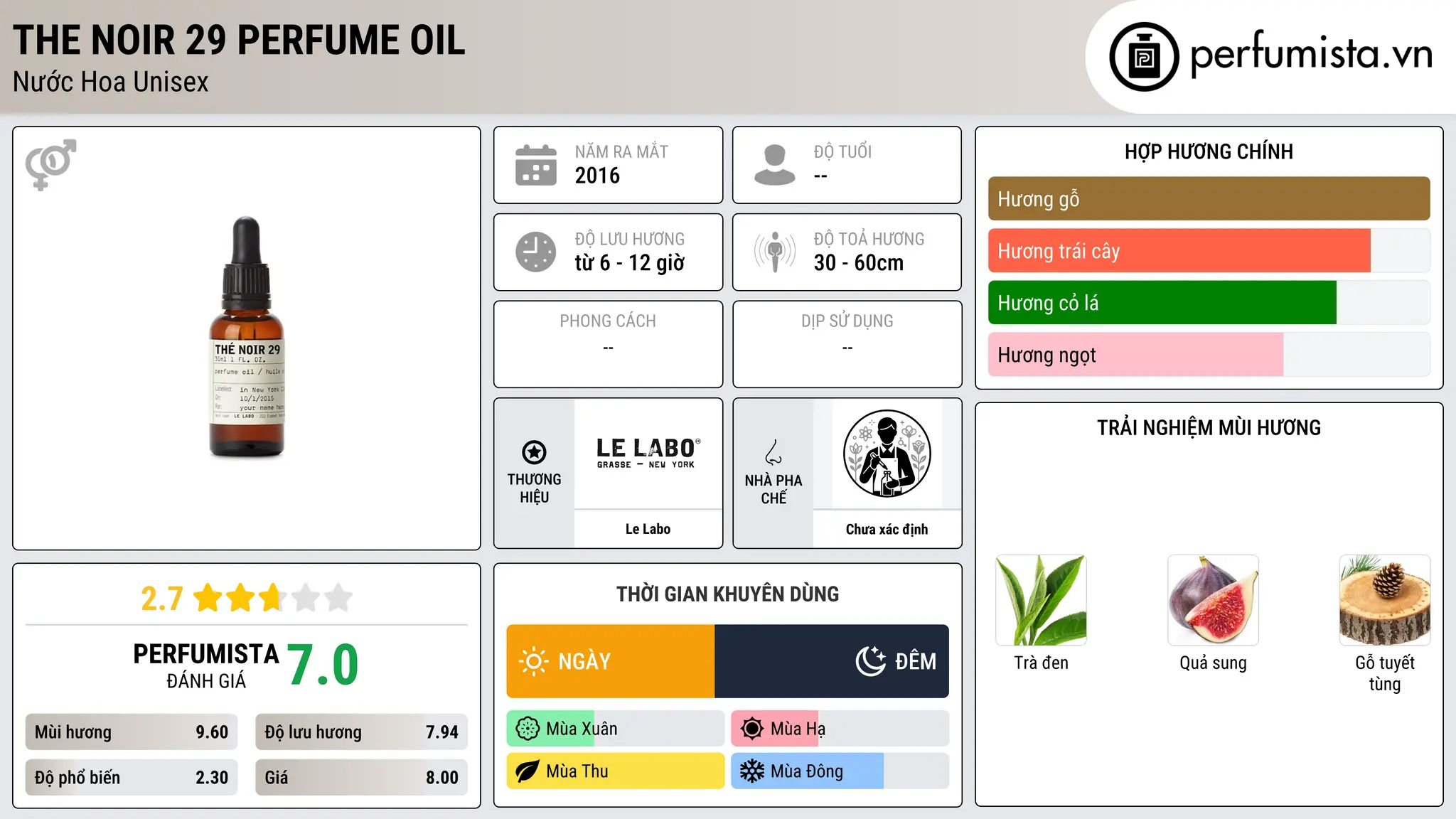Click the nose icon above Nhà pha chế
The height and width of the screenshot is (819, 1456).
click(773, 452)
